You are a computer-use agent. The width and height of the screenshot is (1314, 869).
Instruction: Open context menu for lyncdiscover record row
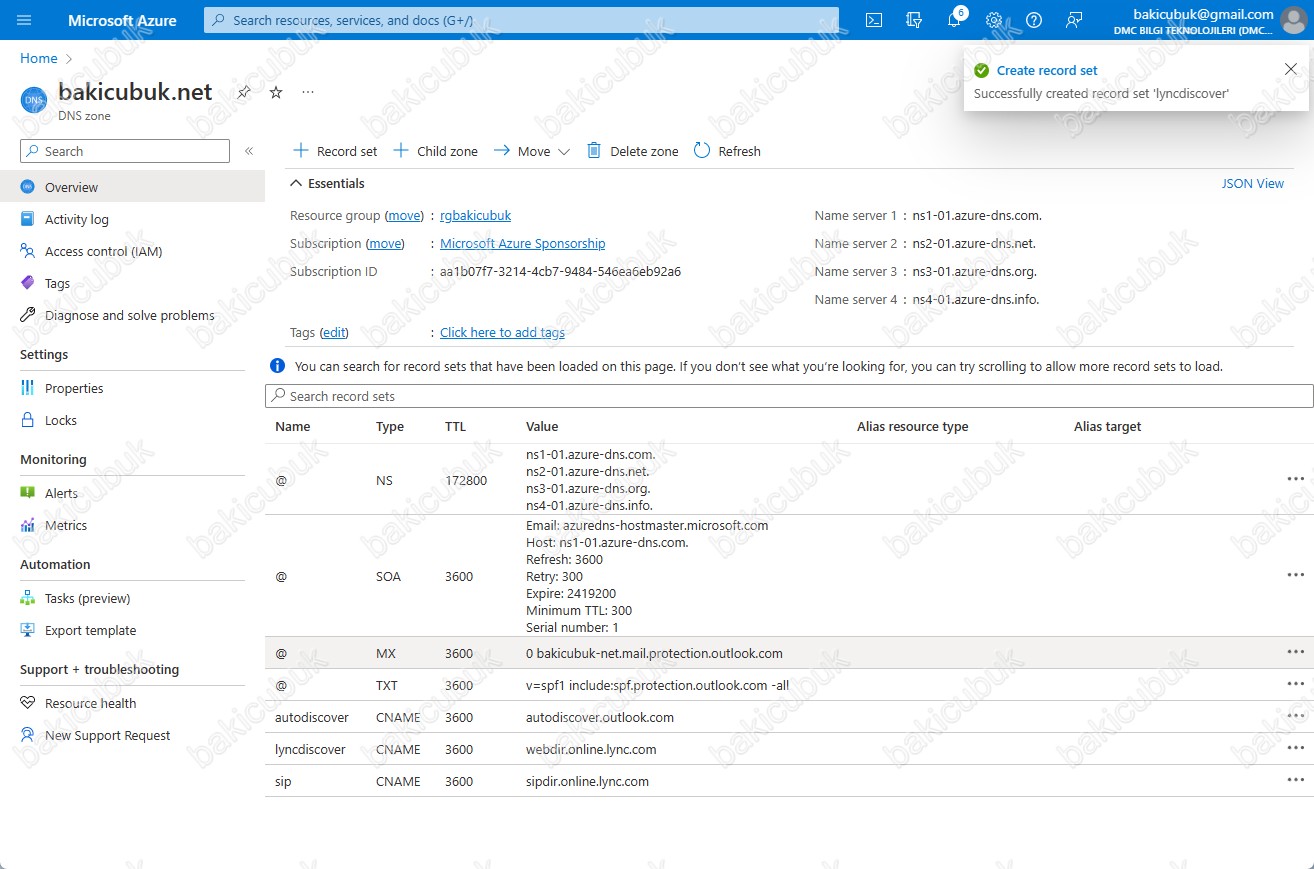(1296, 748)
